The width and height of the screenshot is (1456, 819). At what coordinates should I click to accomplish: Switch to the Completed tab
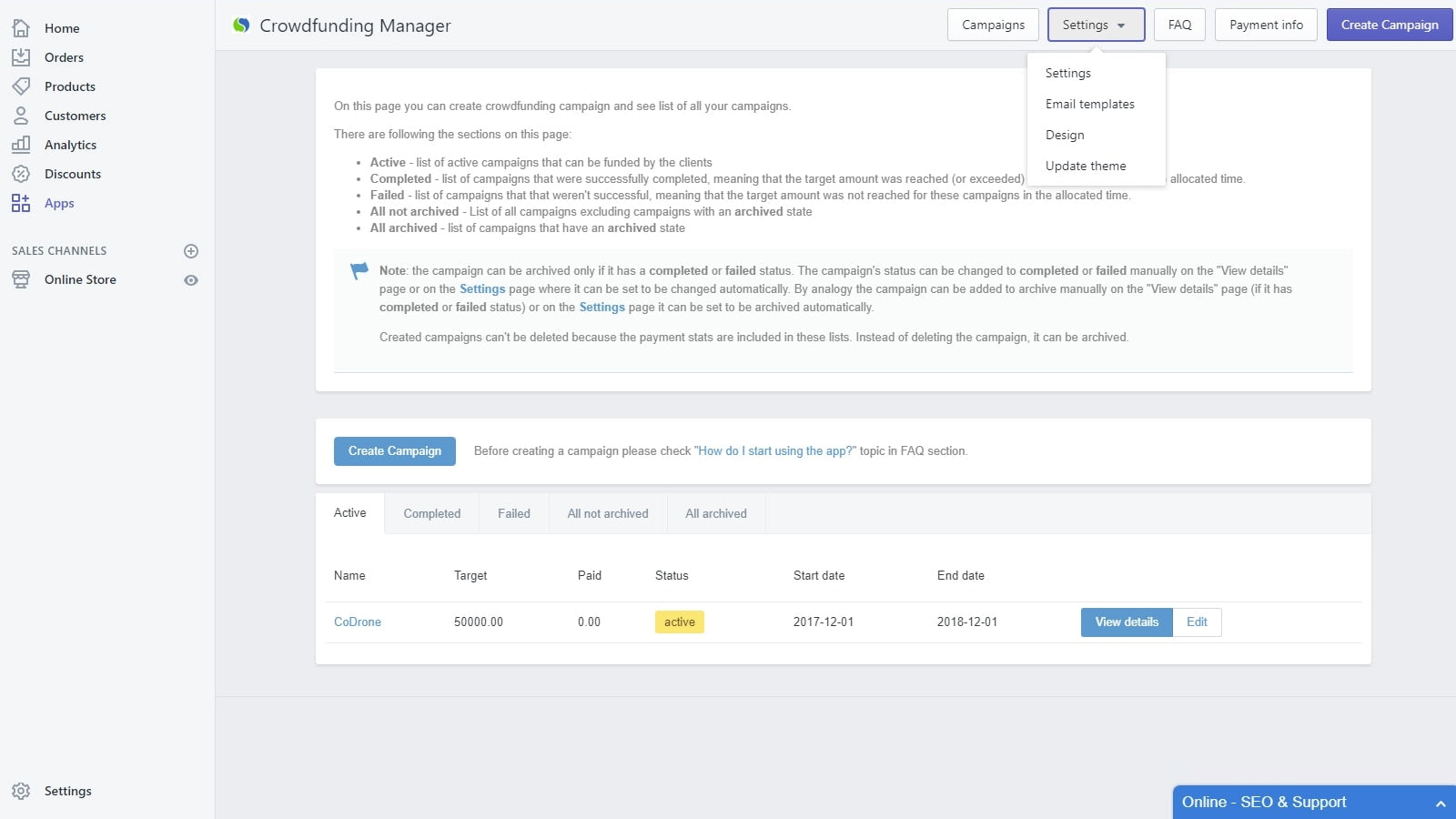(x=431, y=513)
